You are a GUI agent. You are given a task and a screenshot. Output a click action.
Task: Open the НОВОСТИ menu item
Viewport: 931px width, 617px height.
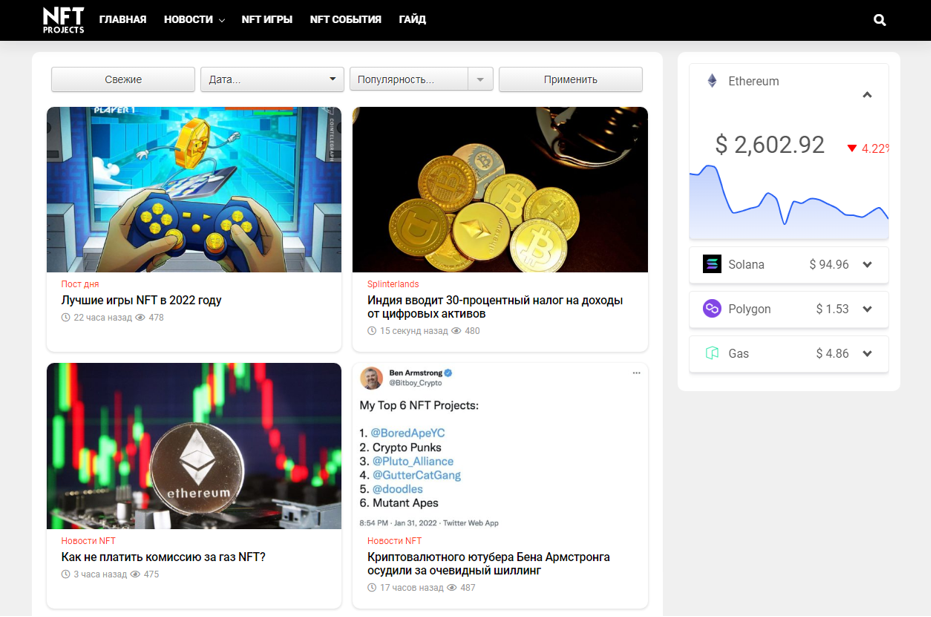(x=188, y=20)
